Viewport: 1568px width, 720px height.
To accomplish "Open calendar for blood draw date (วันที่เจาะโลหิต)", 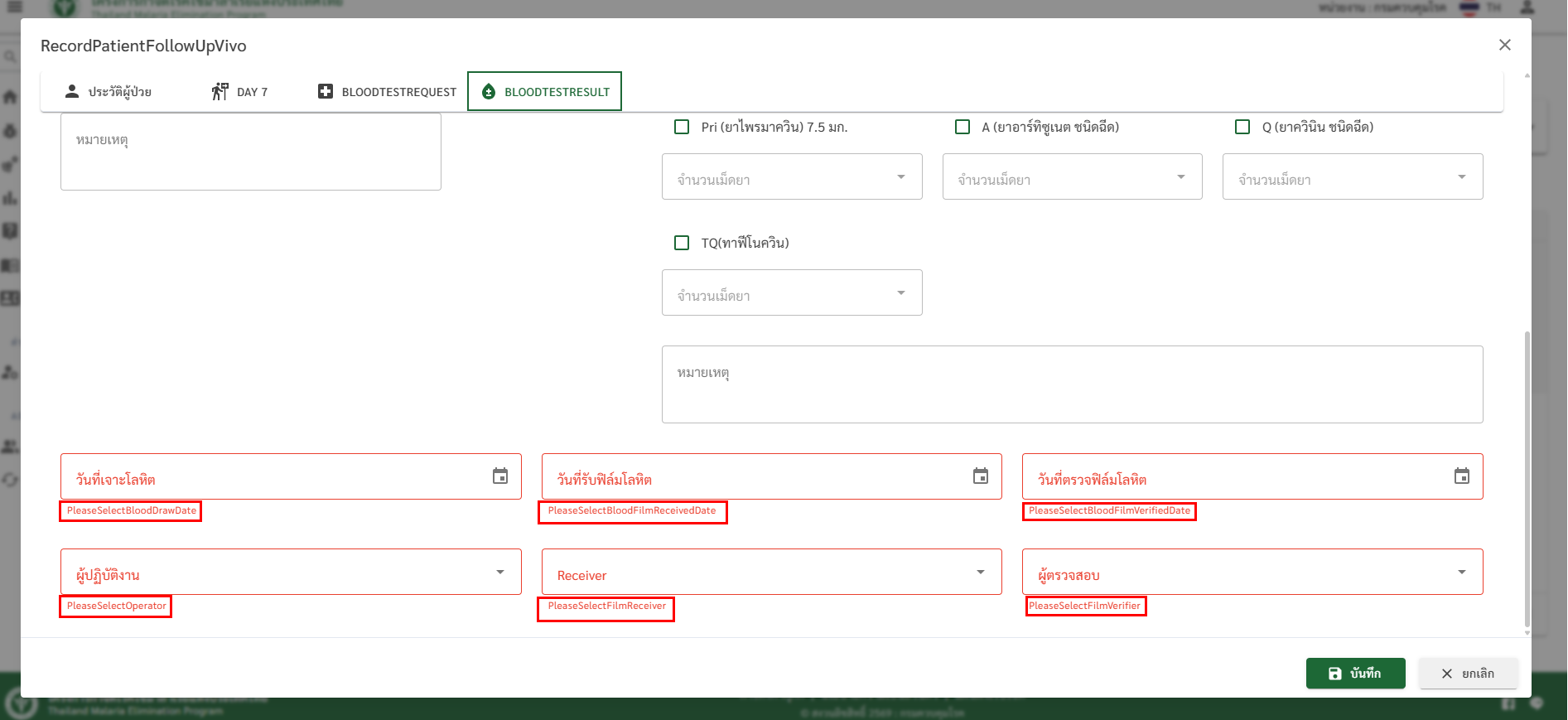I will click(x=500, y=476).
